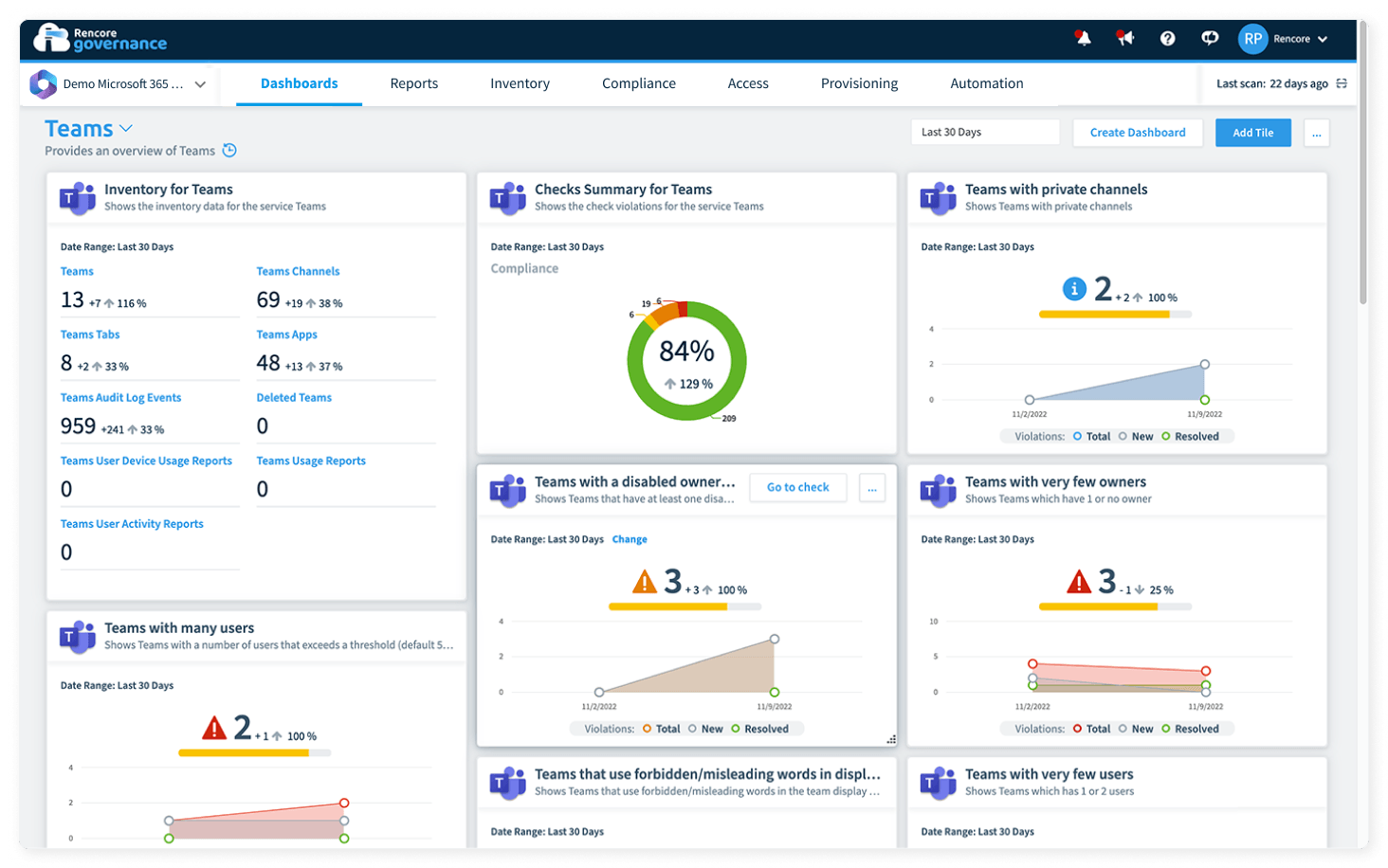This screenshot has height=868, width=1388.
Task: Click the scan icon beside Last scan
Action: click(1342, 83)
